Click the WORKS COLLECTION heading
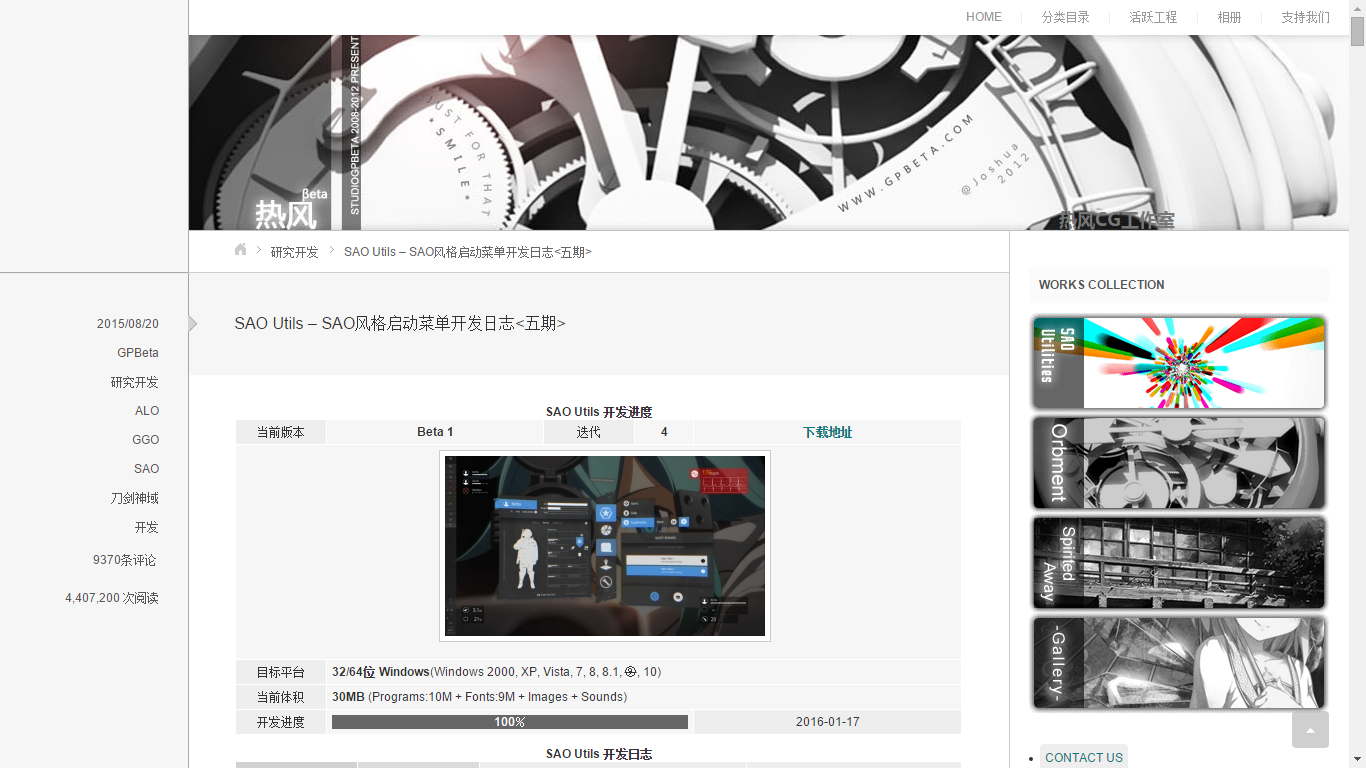This screenshot has height=768, width=1366. point(1101,285)
